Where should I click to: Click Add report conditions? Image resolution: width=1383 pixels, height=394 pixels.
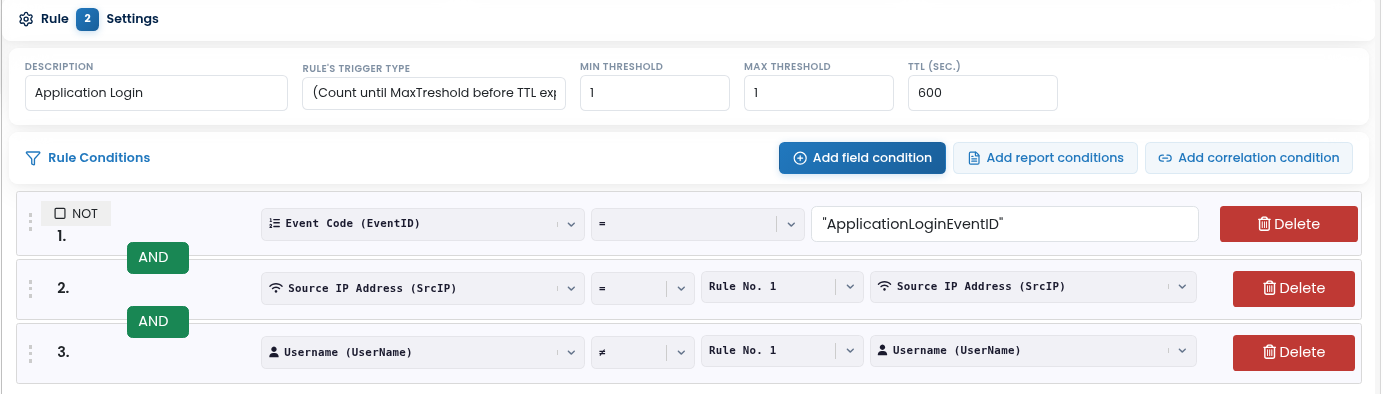[x=1045, y=158]
